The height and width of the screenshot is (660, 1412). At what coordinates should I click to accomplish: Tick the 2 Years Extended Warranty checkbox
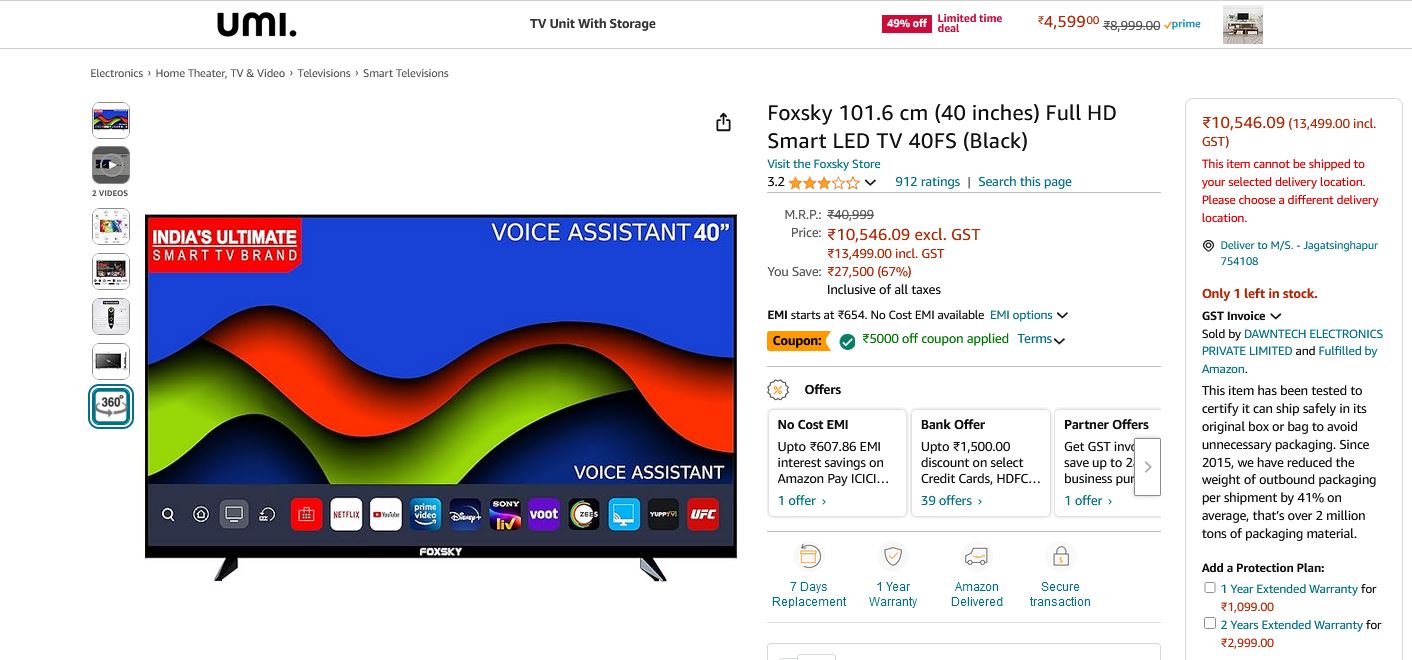click(1210, 624)
